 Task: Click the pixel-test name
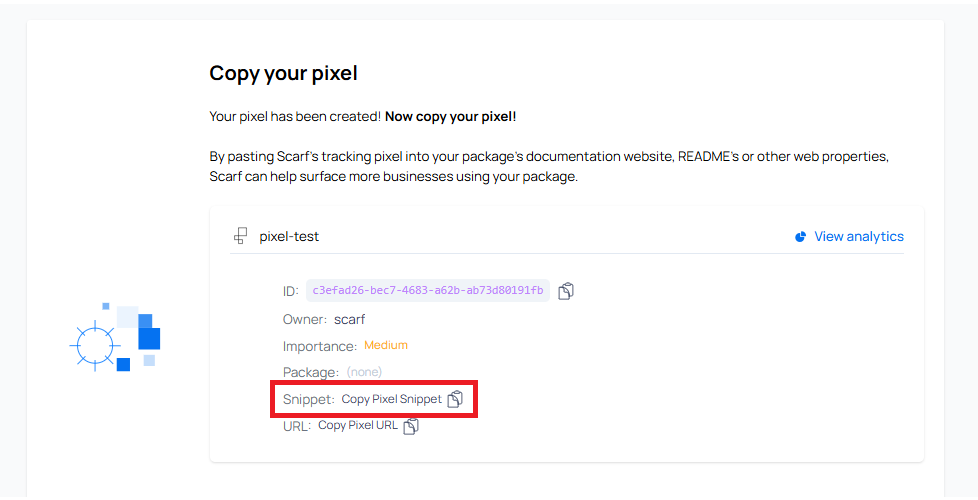pos(289,237)
